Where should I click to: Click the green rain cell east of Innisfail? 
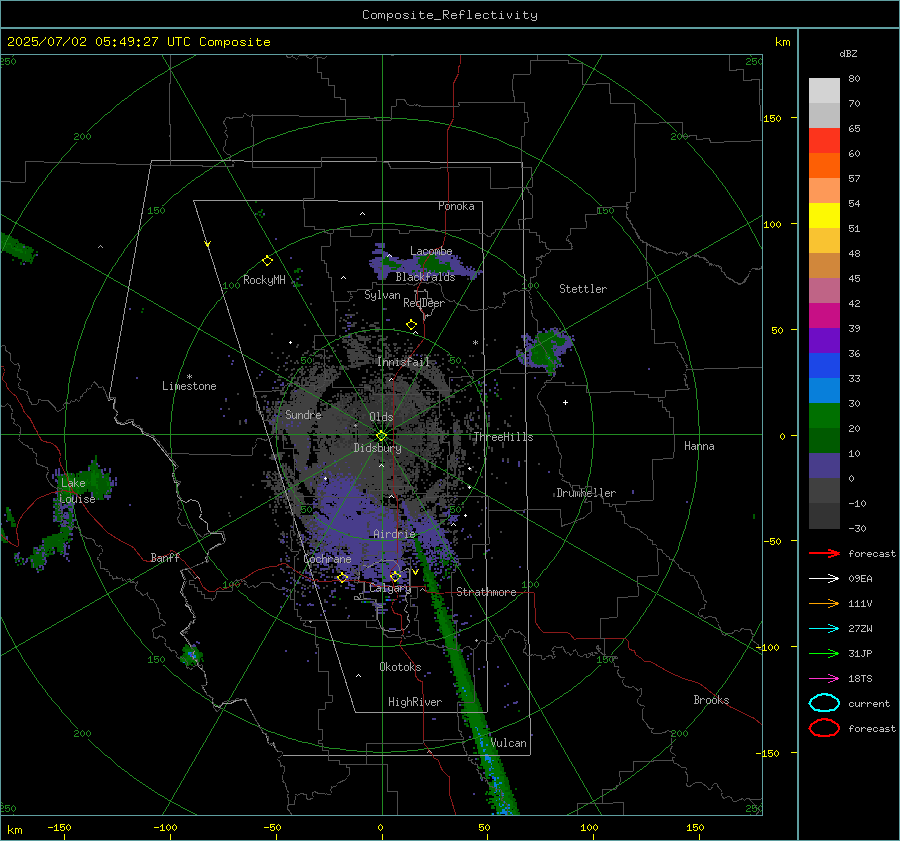(545, 349)
